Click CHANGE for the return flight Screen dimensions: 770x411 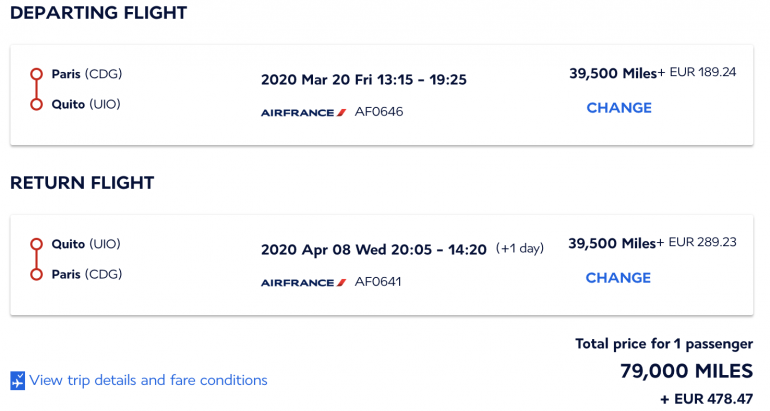point(619,278)
